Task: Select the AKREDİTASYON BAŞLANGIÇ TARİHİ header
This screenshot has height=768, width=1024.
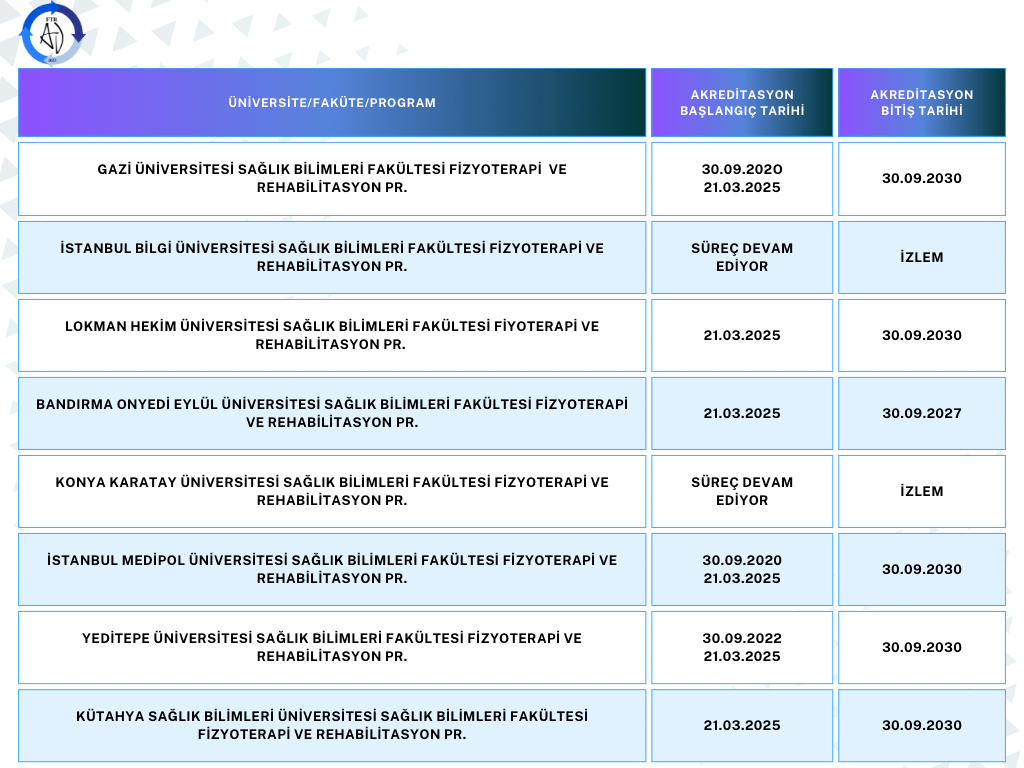Action: [742, 102]
